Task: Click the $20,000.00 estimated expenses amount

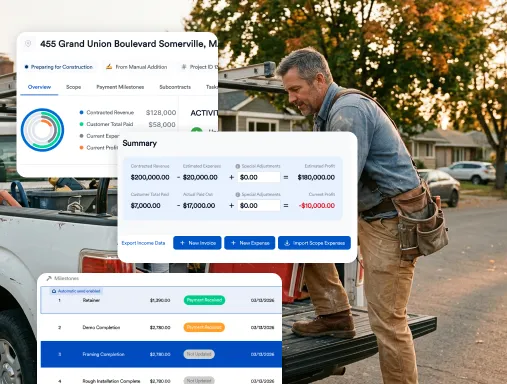Action: (x=200, y=177)
